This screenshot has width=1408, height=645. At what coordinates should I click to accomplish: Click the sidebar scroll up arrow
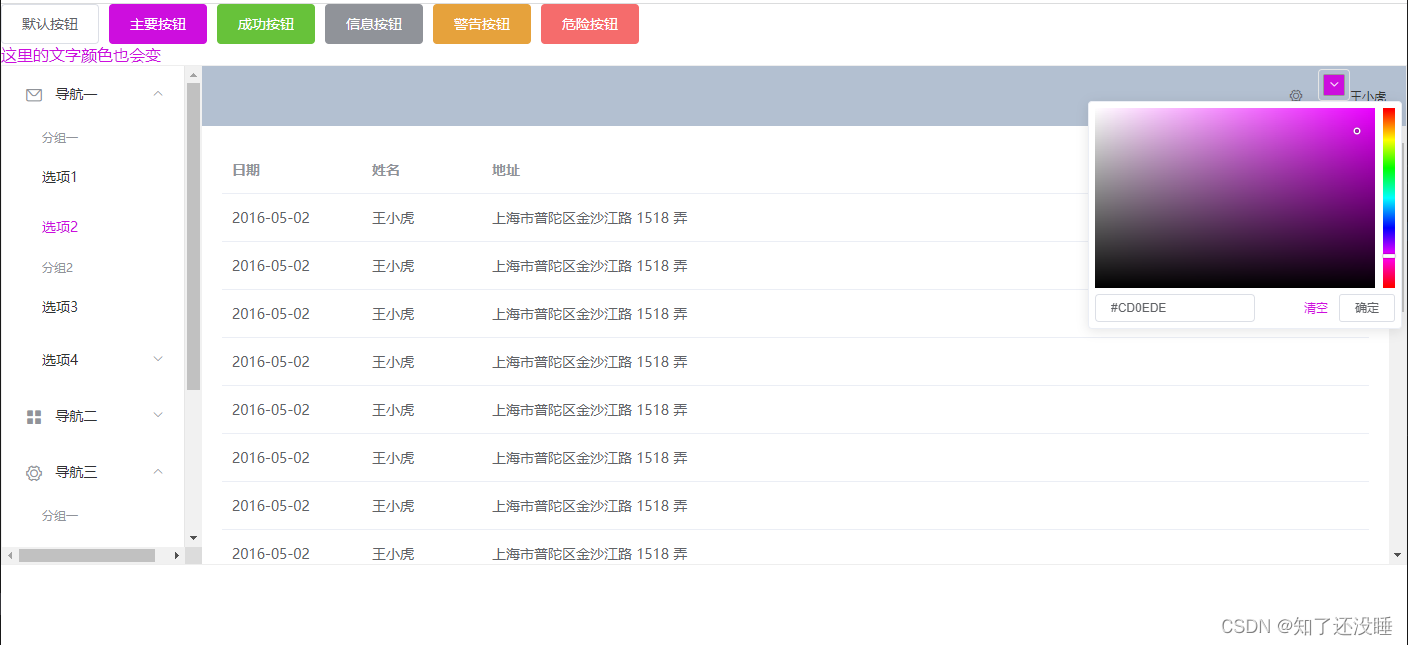(193, 75)
